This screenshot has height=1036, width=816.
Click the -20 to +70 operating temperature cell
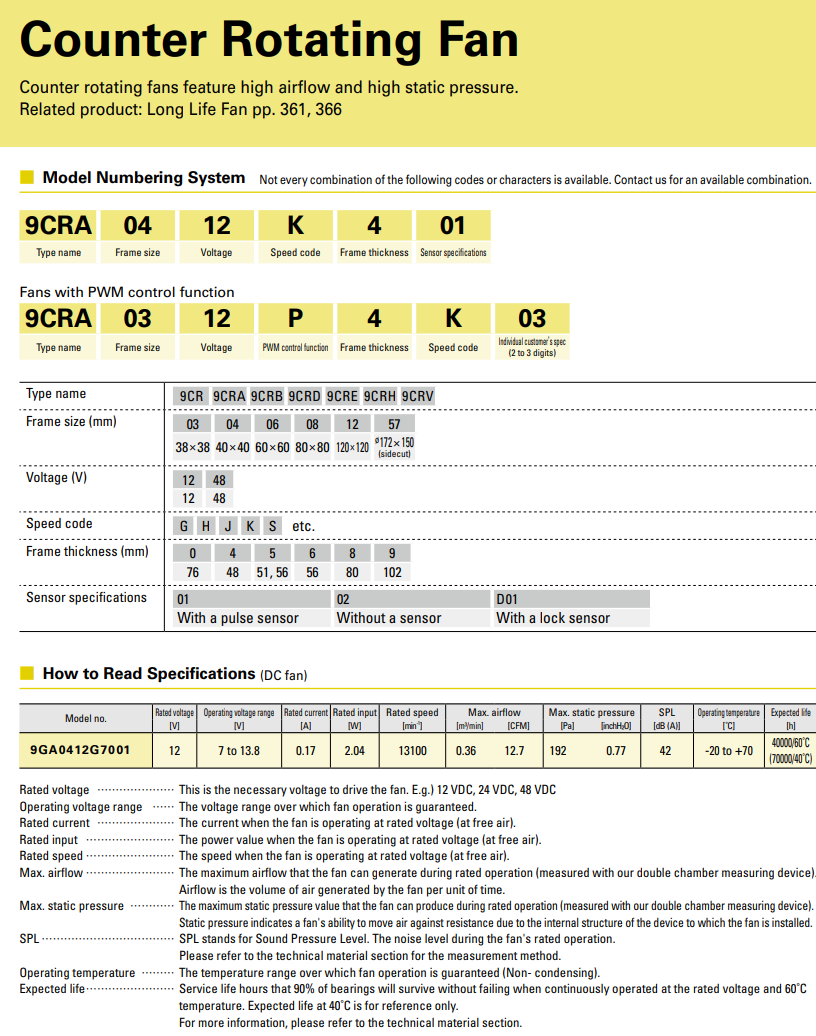pyautogui.click(x=728, y=750)
